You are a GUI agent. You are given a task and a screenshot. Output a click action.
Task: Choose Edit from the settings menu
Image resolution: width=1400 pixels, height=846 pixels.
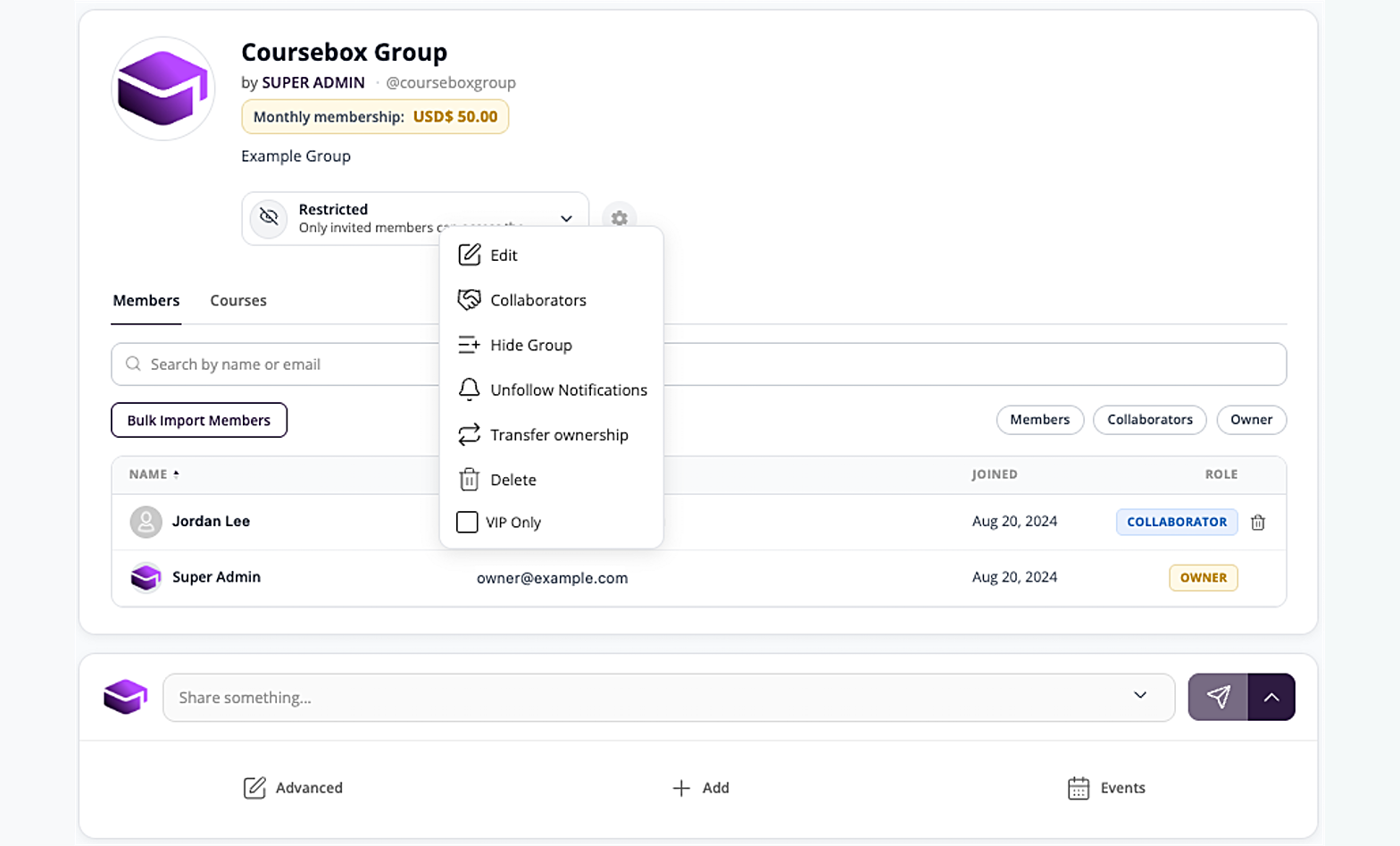[552, 255]
